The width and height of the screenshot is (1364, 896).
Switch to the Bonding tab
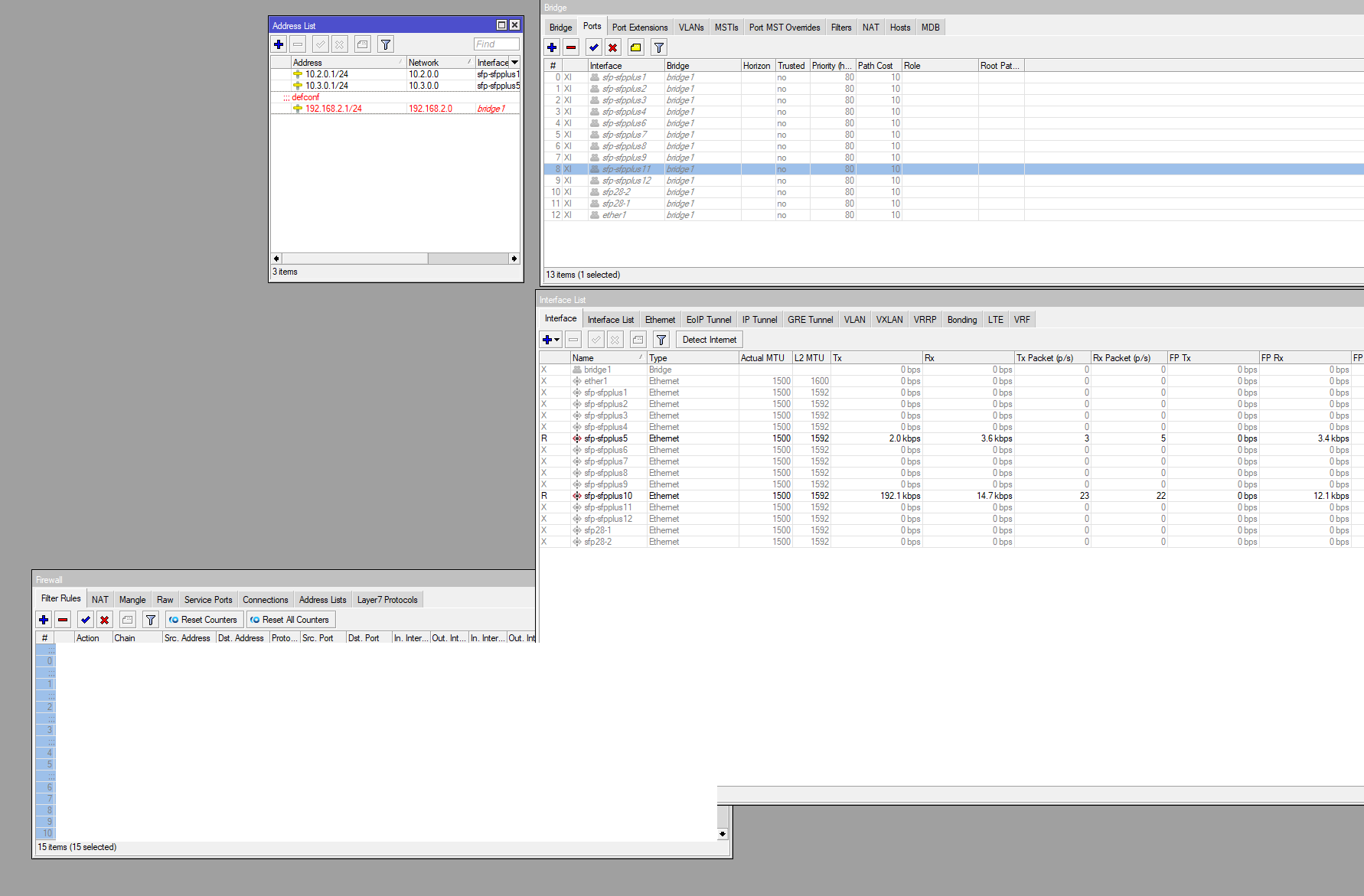pyautogui.click(x=962, y=320)
